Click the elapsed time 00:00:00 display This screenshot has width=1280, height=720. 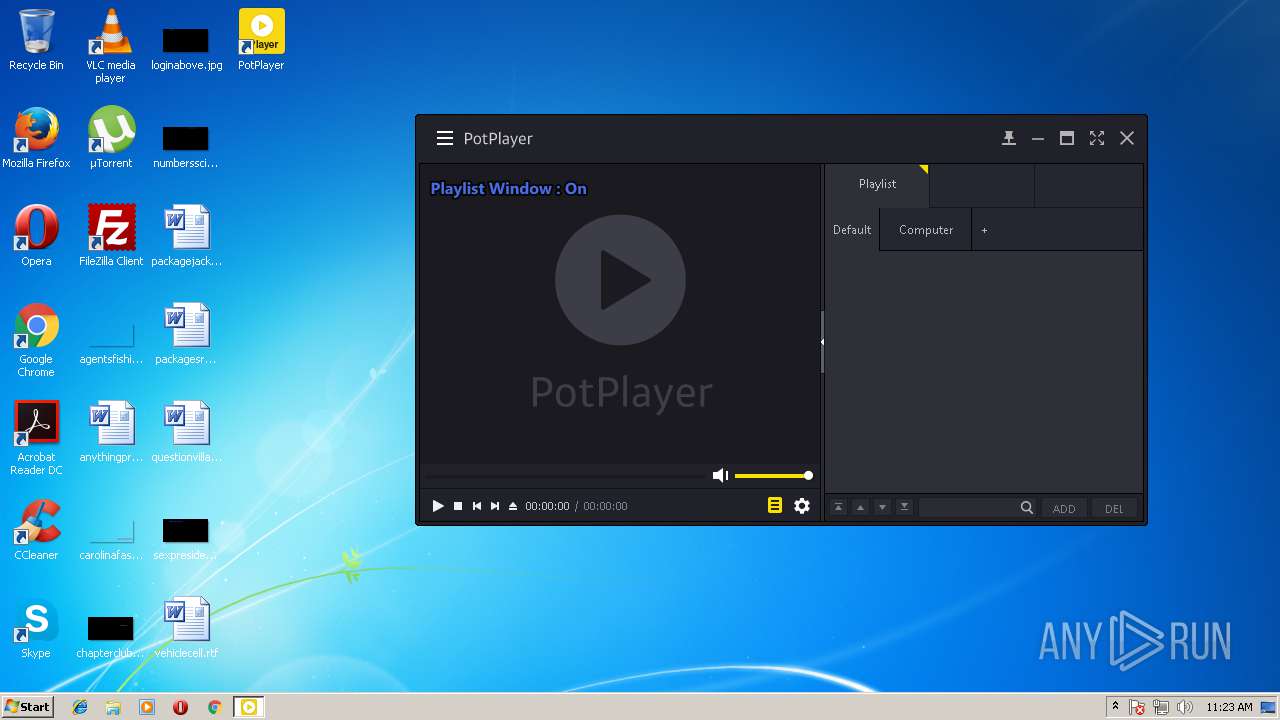point(547,506)
